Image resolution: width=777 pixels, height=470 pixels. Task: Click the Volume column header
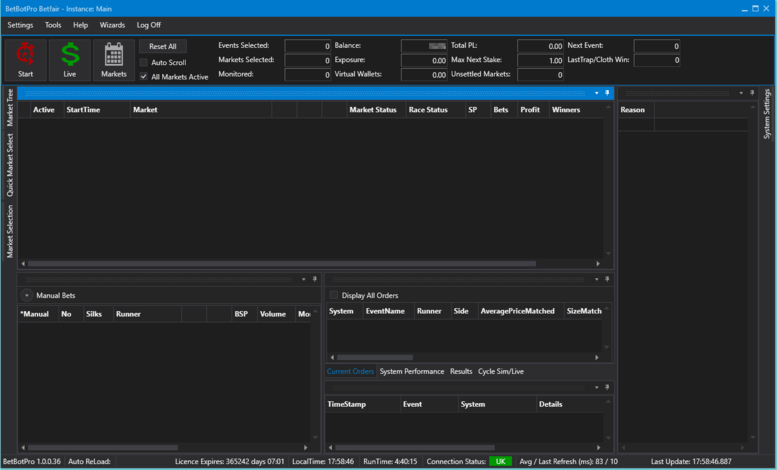(277, 314)
